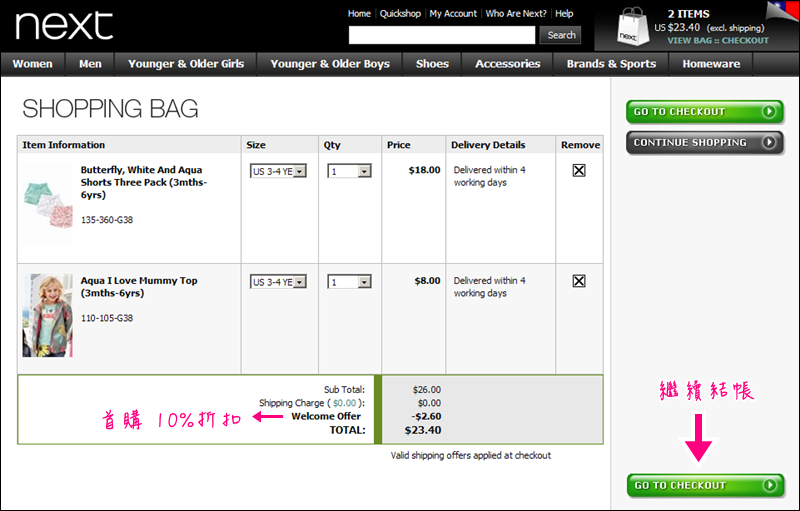Click the SHOPPING BAG heading
Image resolution: width=800 pixels, height=511 pixels.
pos(110,109)
